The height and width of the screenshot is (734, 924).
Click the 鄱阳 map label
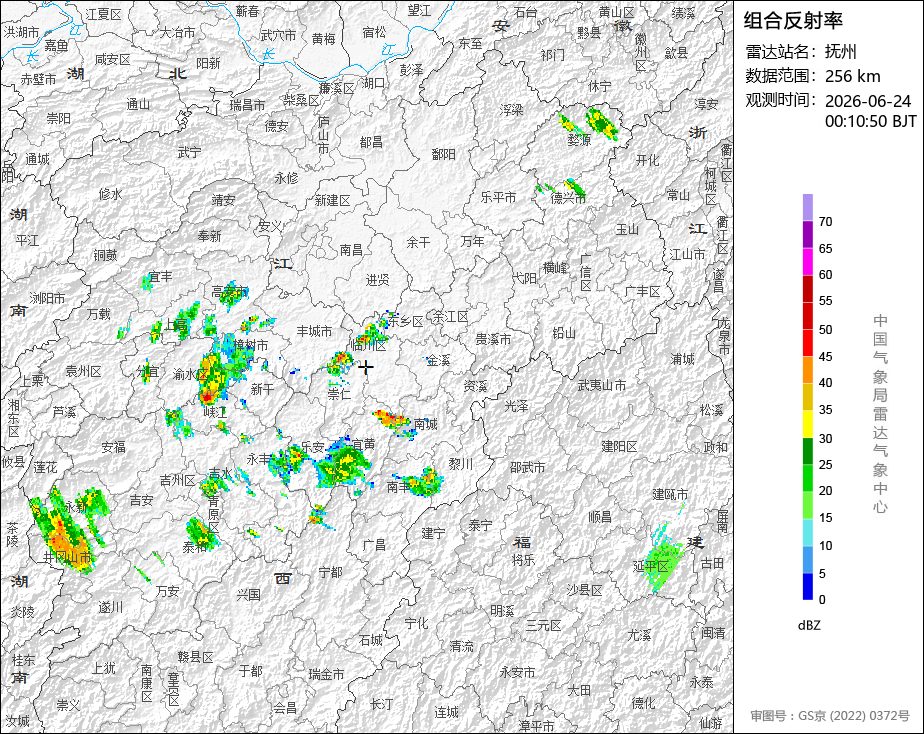443,154
